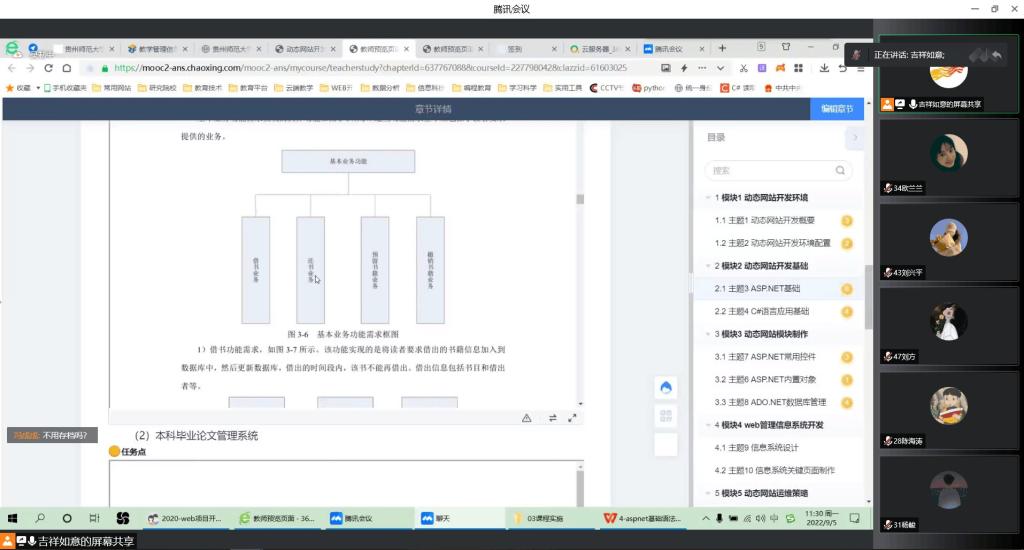Click the blue flame floating icon
The height and width of the screenshot is (550, 1024).
pyautogui.click(x=666, y=387)
